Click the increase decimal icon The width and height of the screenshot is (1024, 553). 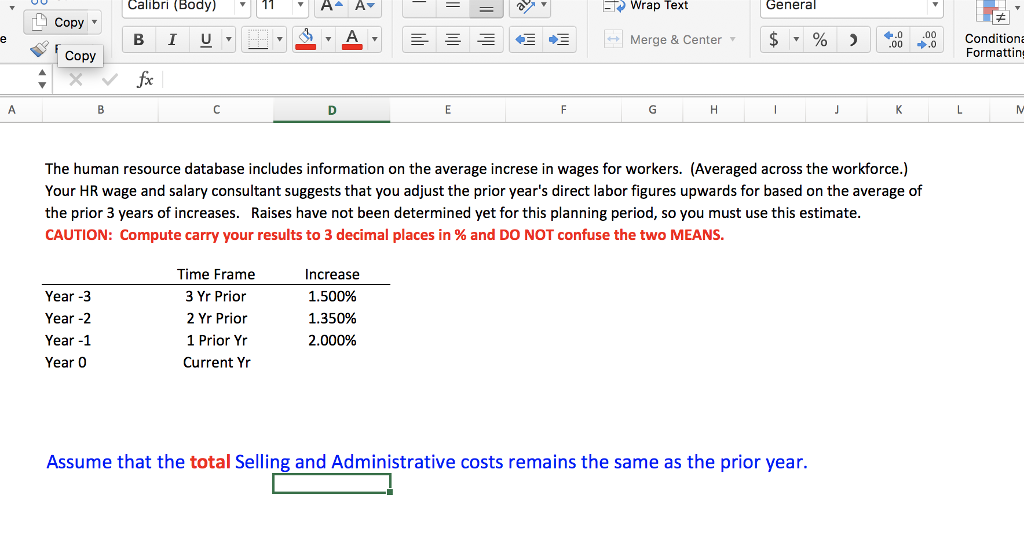click(x=895, y=40)
